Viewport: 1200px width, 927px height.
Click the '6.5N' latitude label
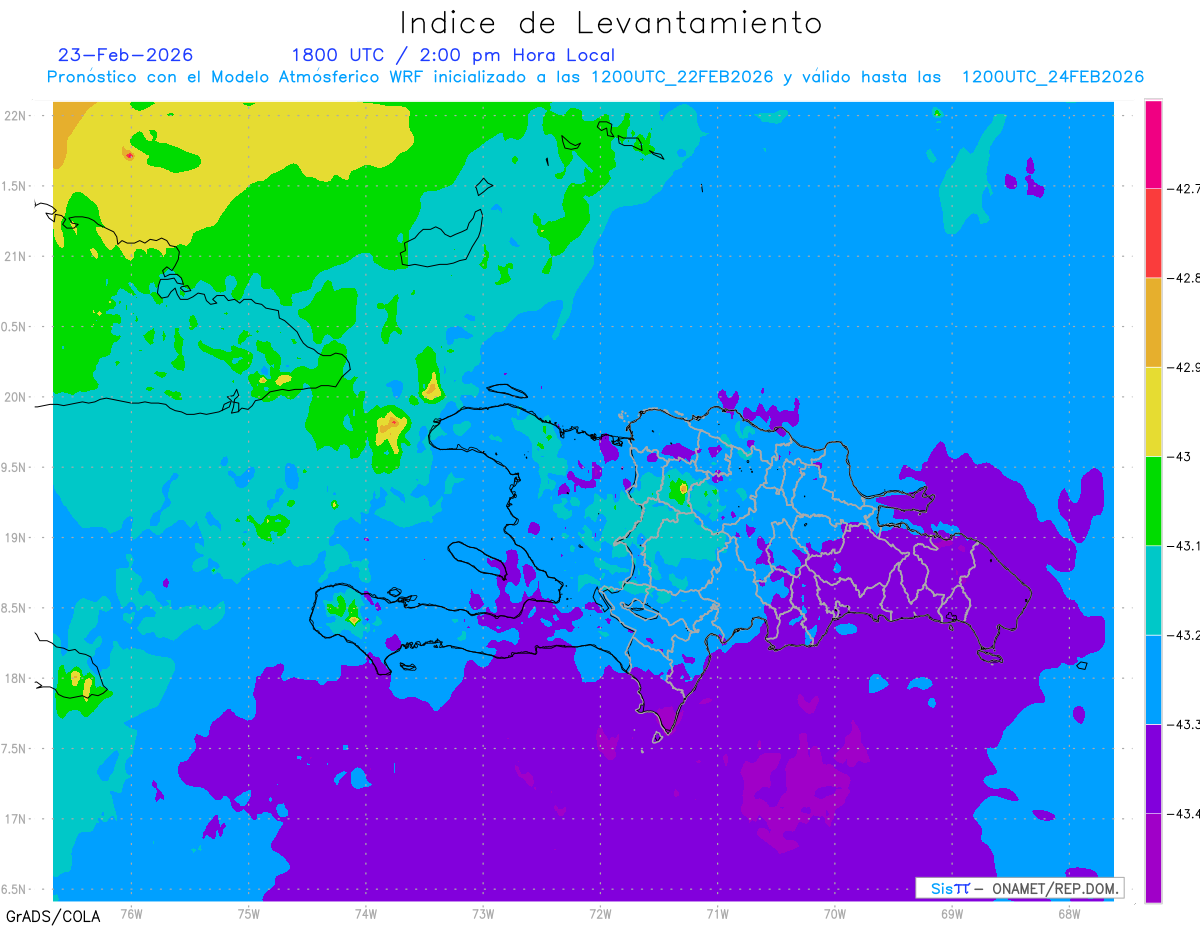15,889
